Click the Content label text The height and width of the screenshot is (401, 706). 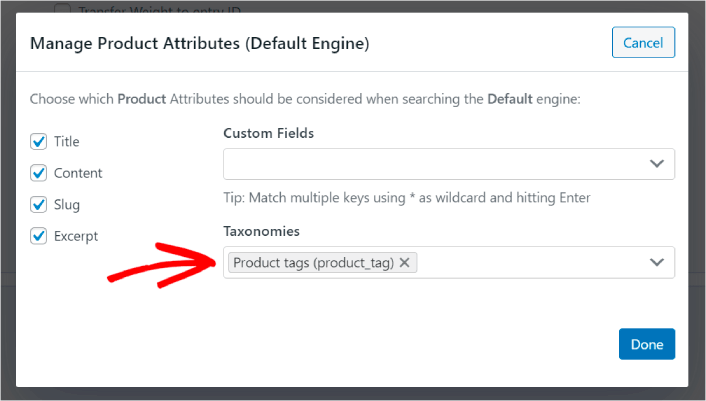point(78,173)
